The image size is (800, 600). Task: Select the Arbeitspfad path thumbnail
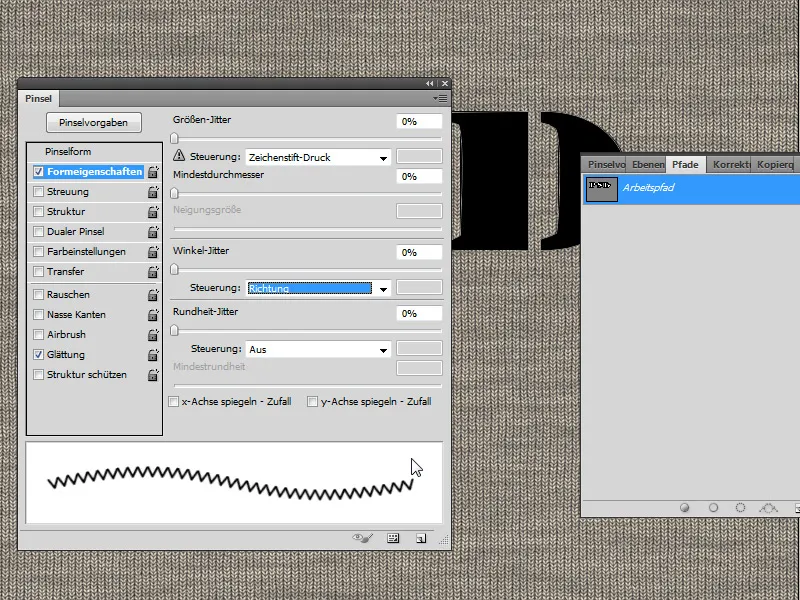(602, 189)
